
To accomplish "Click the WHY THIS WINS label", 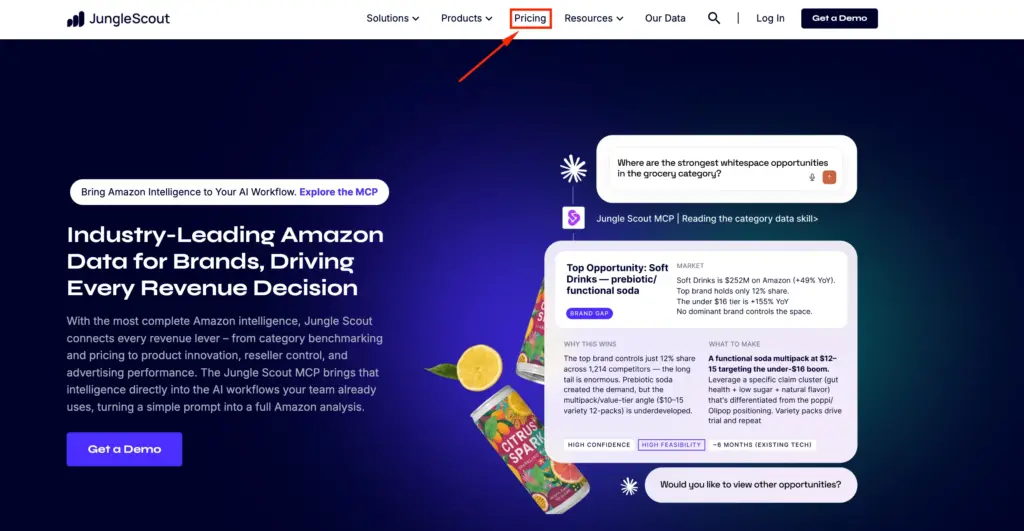I will pyautogui.click(x=590, y=344).
